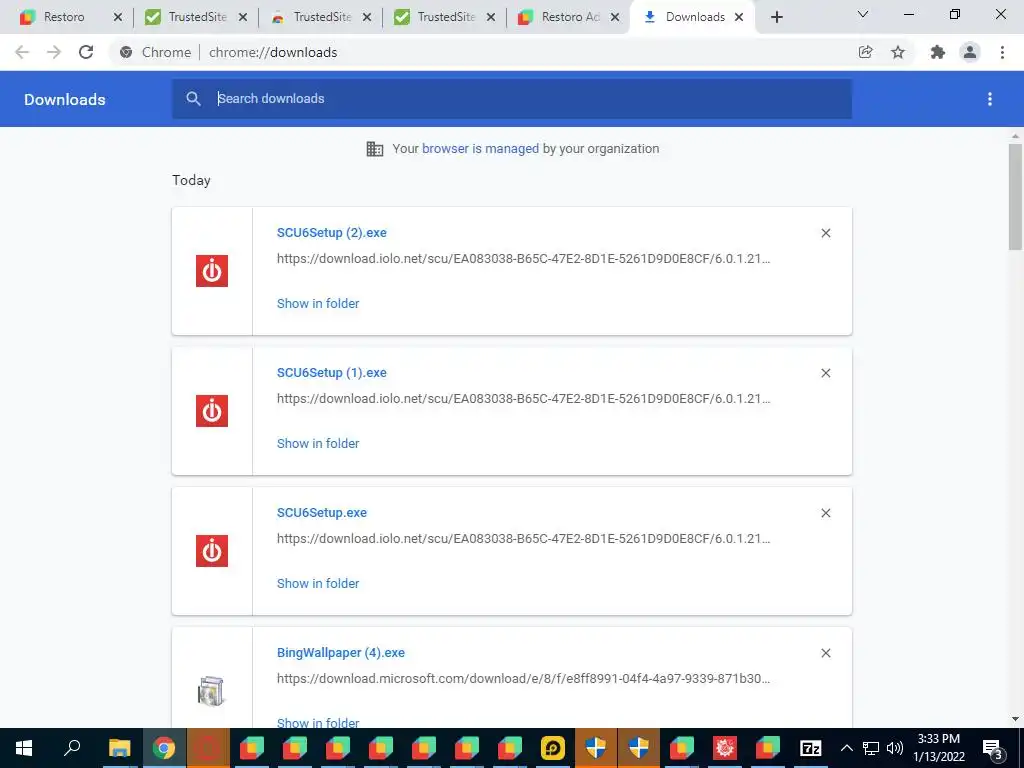Click the SCU6Setup (2).exe red power icon

click(212, 271)
